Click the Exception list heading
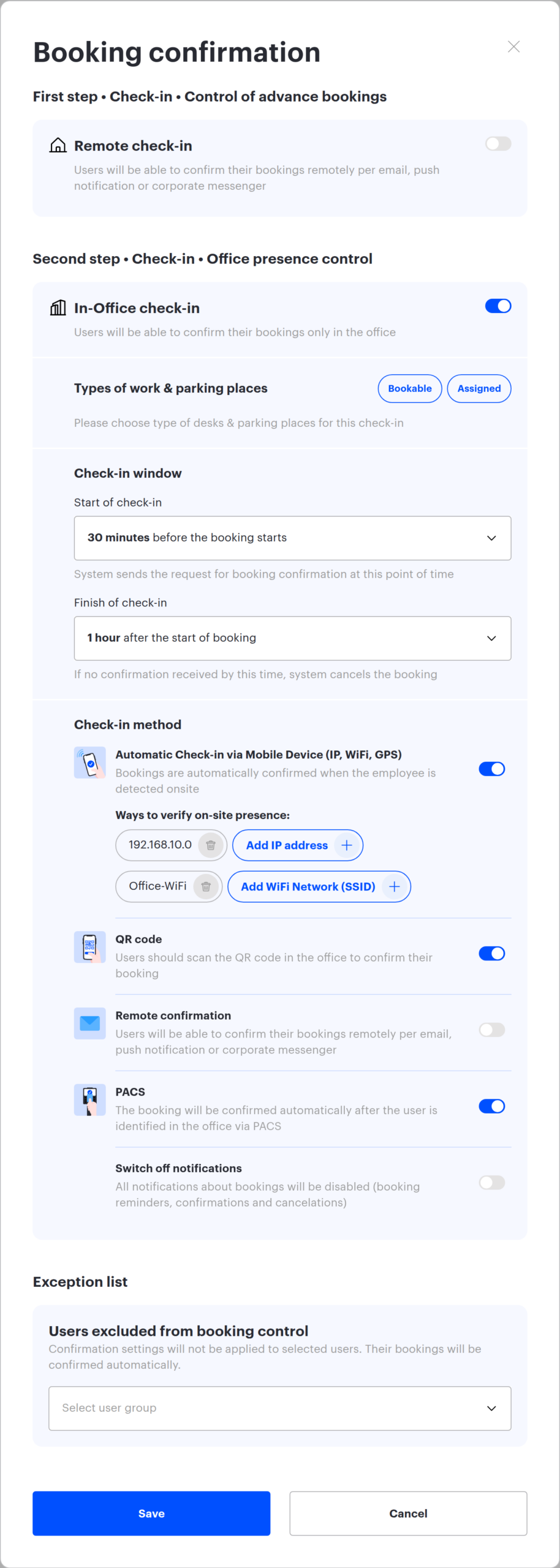This screenshot has width=560, height=1568. click(80, 1282)
